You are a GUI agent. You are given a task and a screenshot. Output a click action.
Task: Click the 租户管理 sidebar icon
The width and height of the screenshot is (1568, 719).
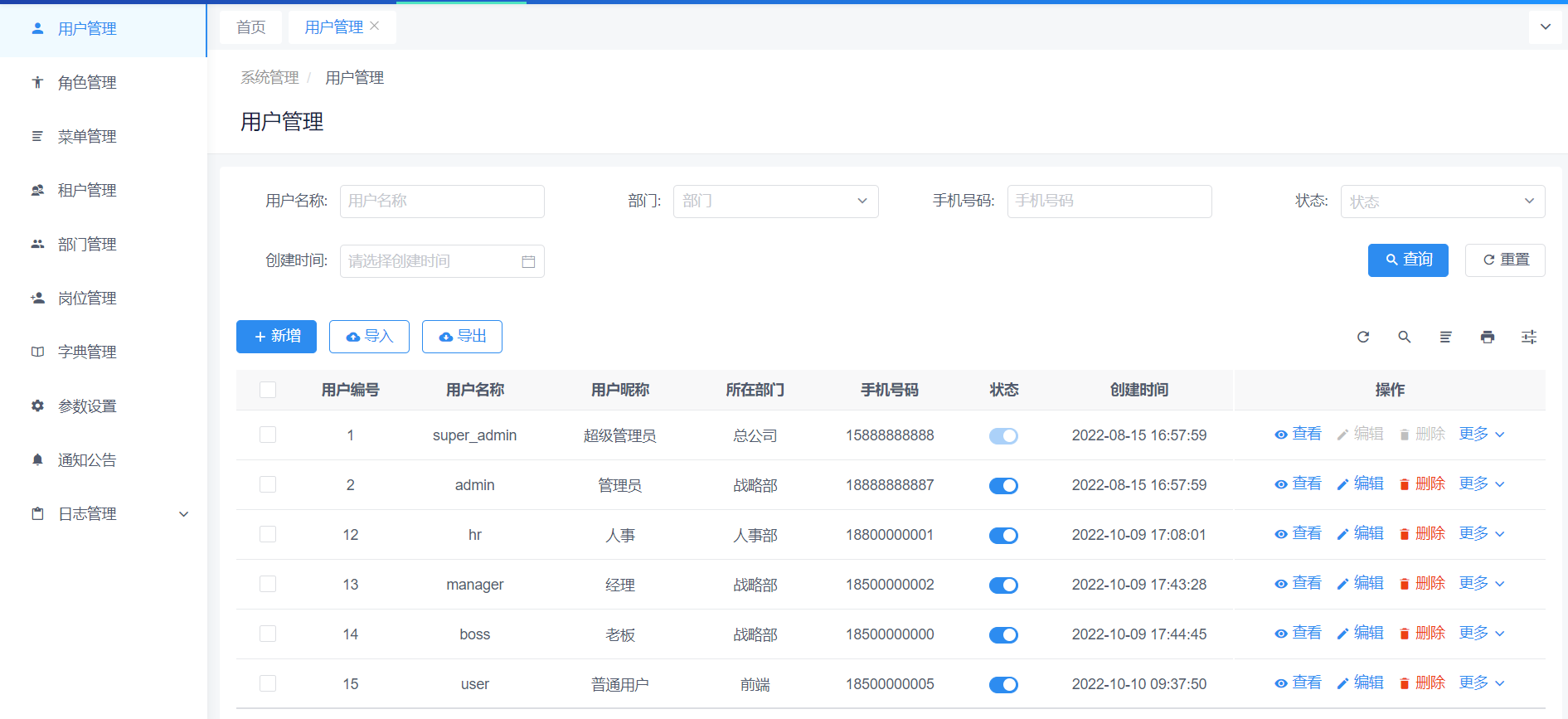[37, 190]
